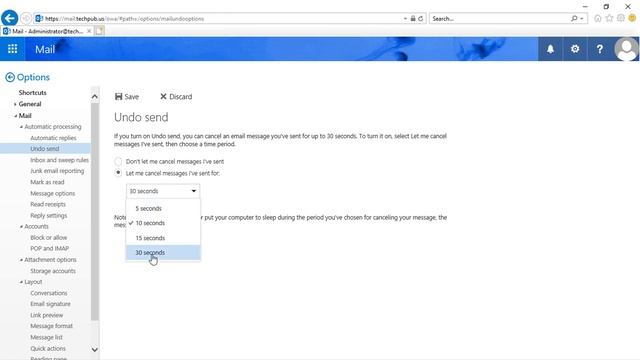Open Link preview settings
The image size is (640, 360).
point(47,315)
